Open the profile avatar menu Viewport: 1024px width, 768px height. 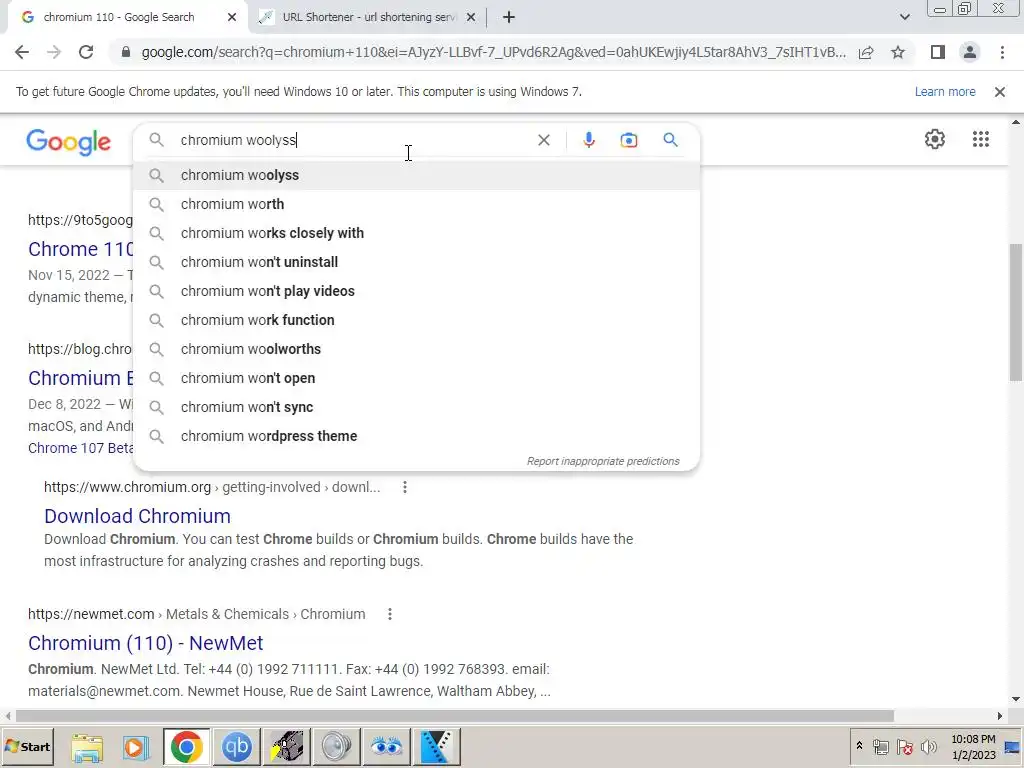pyautogui.click(x=970, y=52)
